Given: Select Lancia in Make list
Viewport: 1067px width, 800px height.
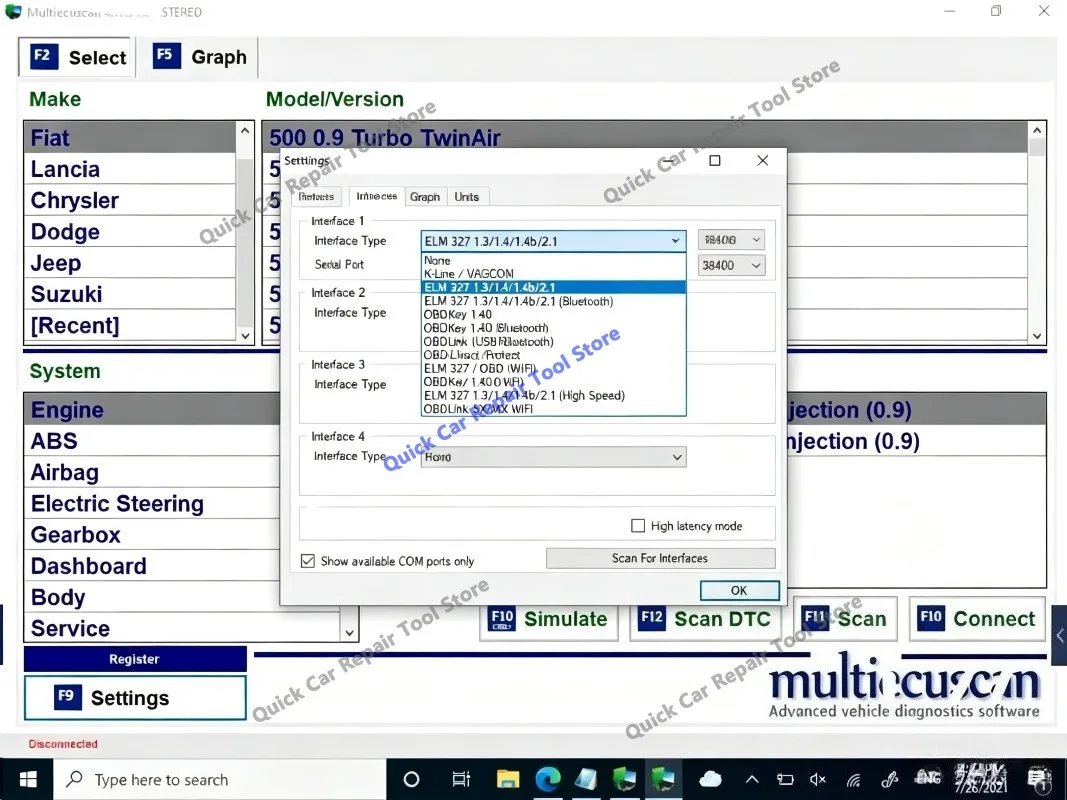Looking at the screenshot, I should [130, 169].
